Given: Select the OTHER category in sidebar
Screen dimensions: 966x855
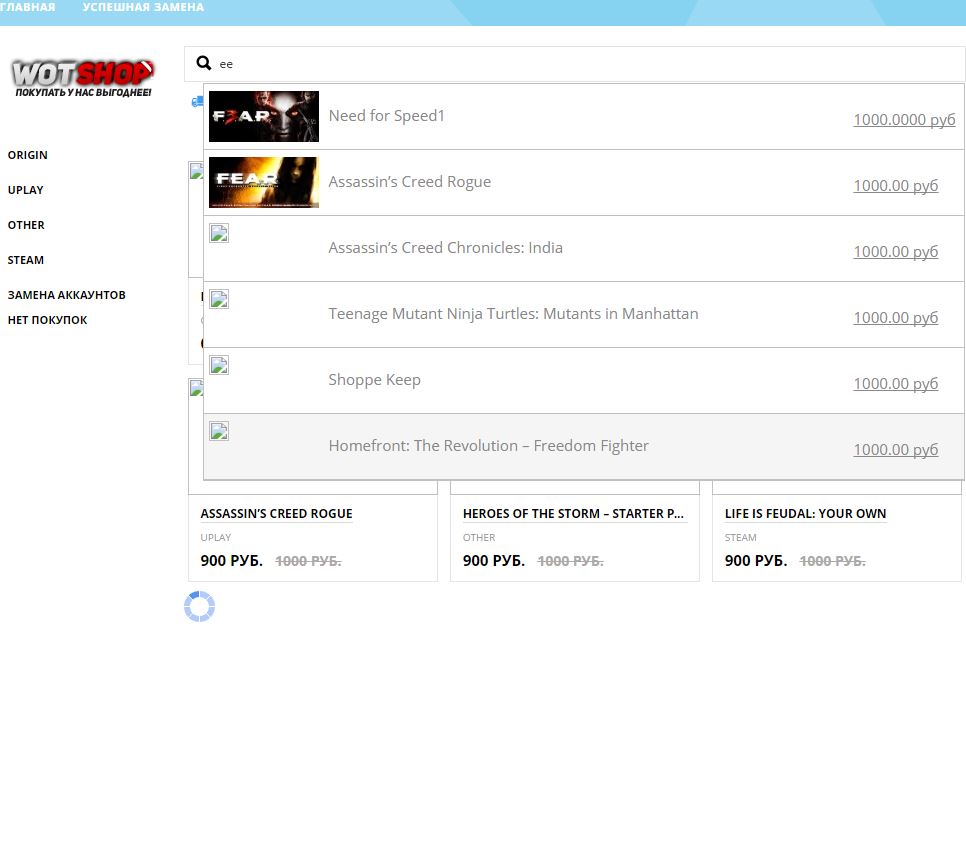Looking at the screenshot, I should click(26, 225).
